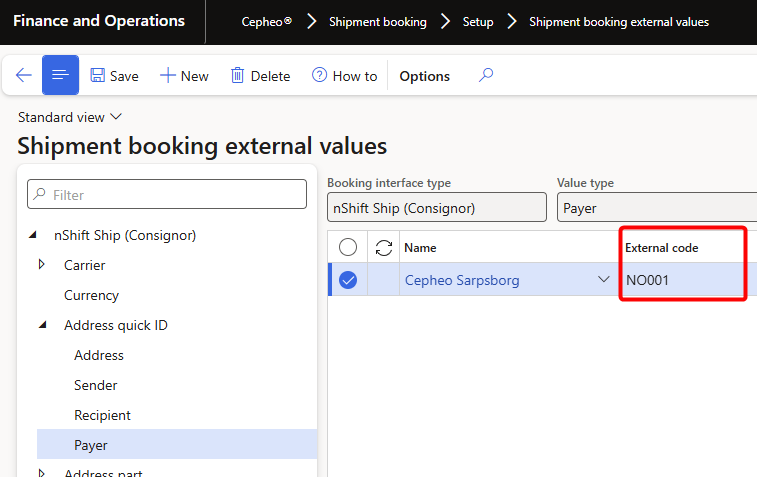Click the Filter input field
Viewport: 757px width, 477px height.
(x=167, y=195)
